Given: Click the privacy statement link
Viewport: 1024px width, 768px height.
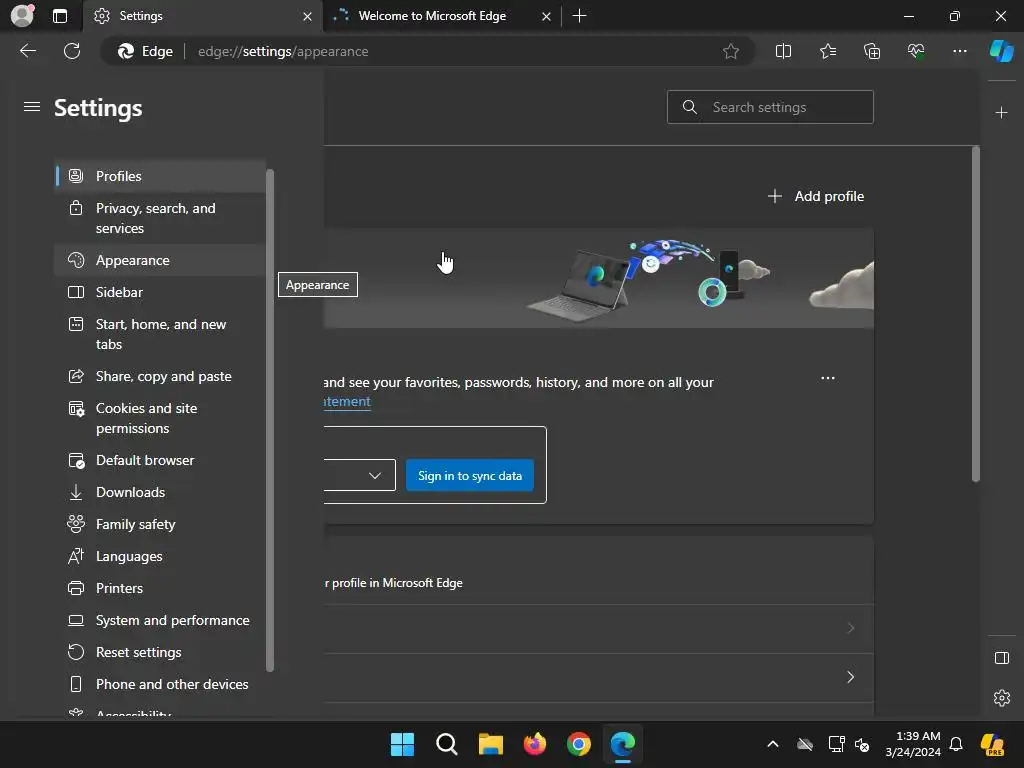Looking at the screenshot, I should coord(347,402).
